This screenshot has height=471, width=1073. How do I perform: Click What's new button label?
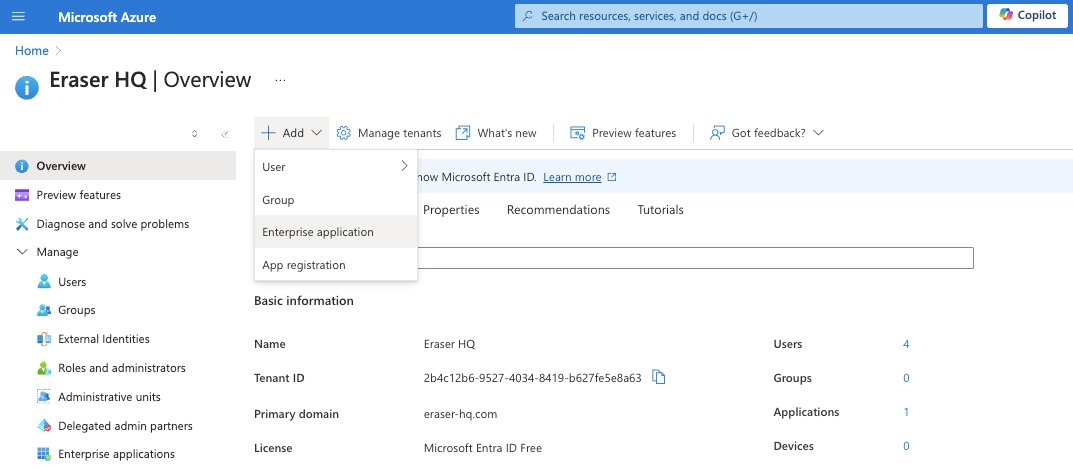pyautogui.click(x=507, y=133)
